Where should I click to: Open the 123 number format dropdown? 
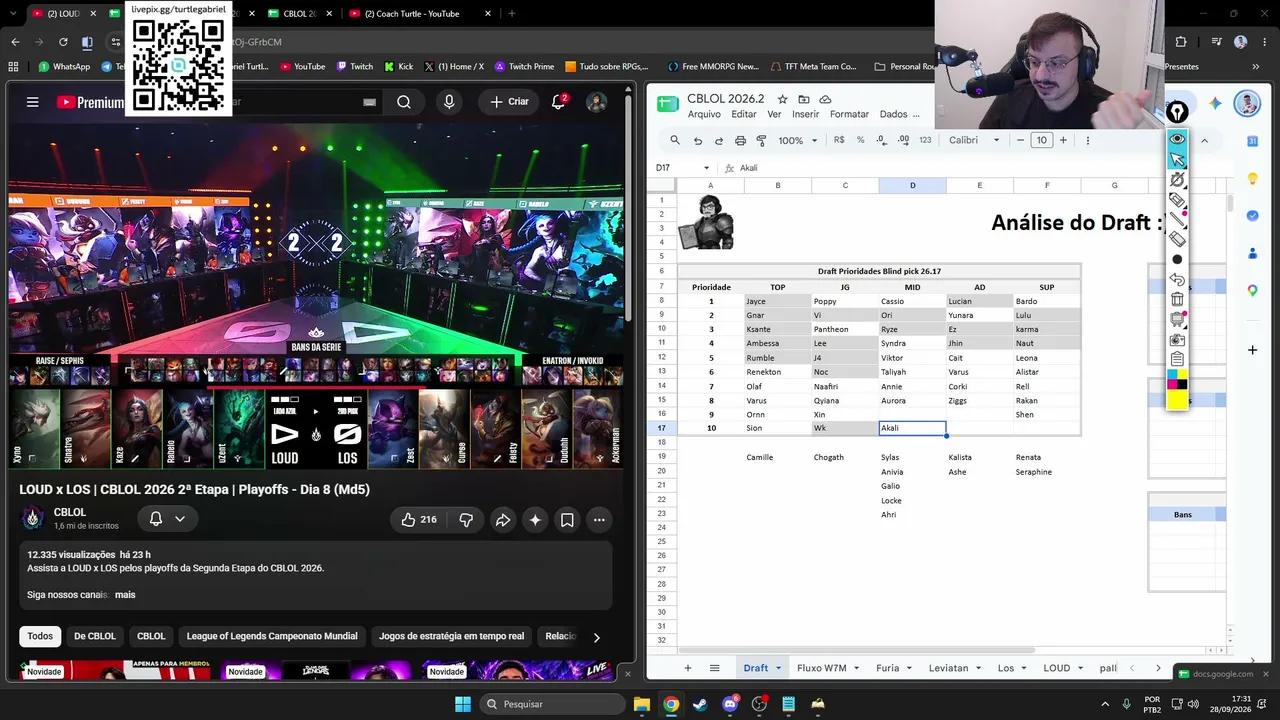925,140
